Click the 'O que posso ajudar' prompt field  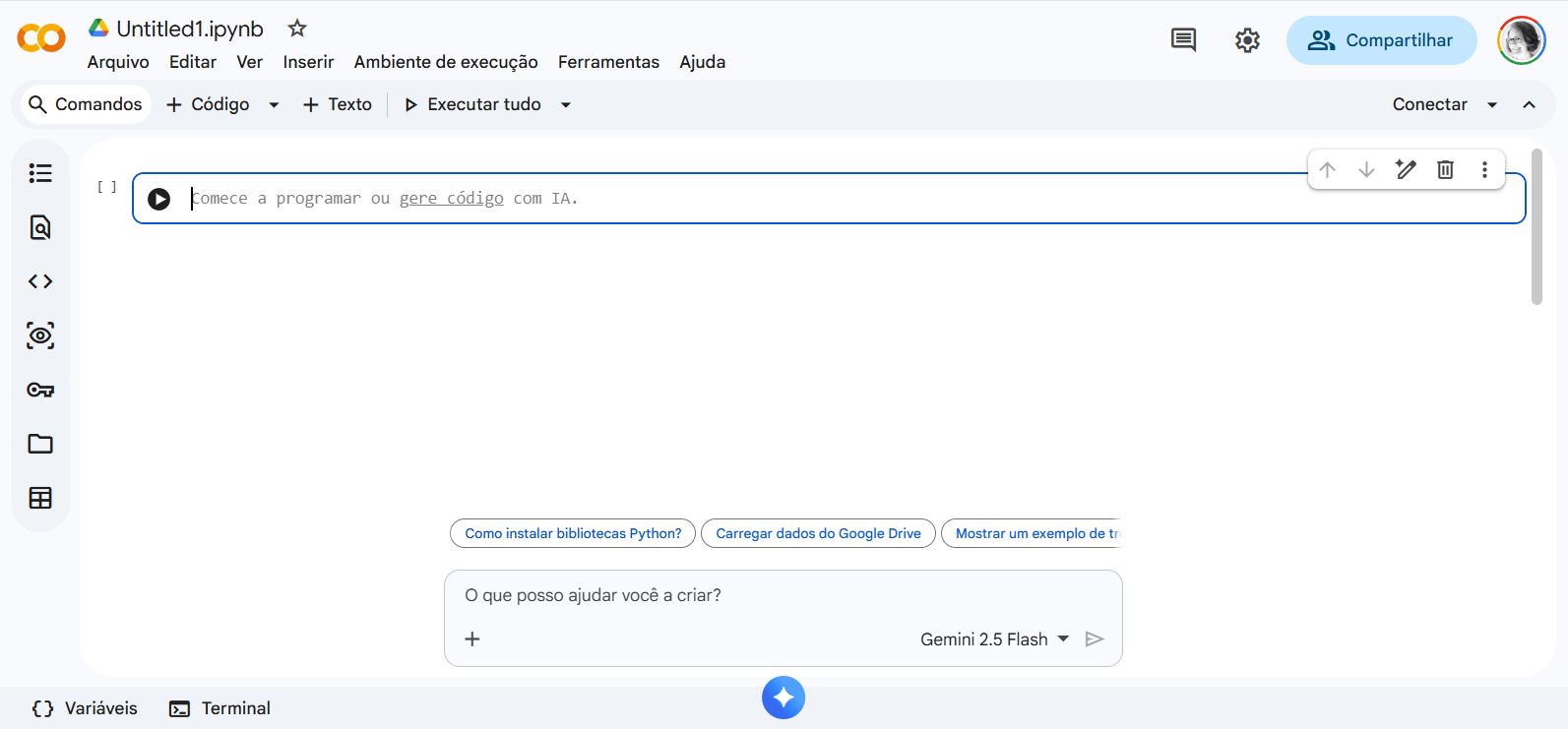coord(783,595)
